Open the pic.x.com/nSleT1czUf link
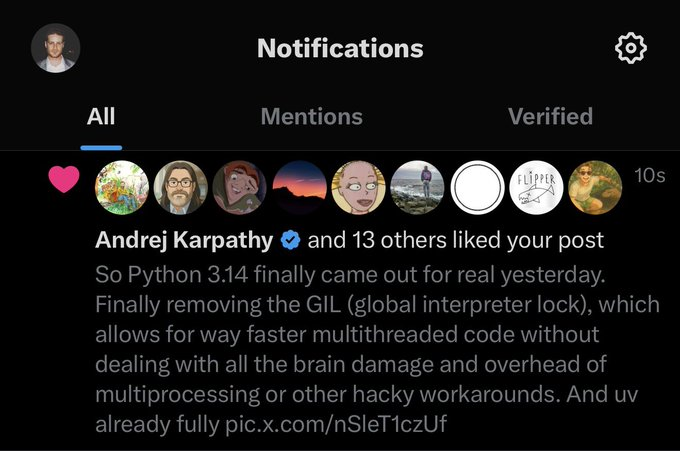680x451 pixels. tap(336, 424)
